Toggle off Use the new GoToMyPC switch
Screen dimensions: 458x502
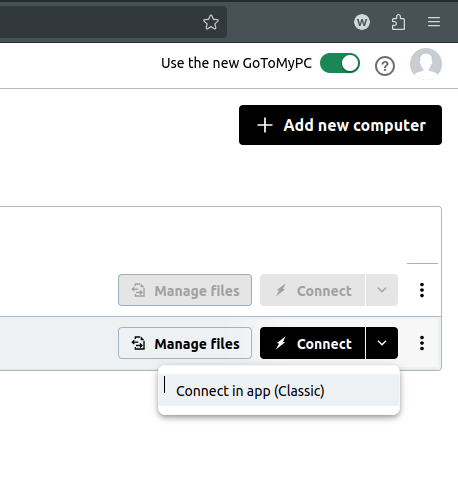click(x=340, y=63)
